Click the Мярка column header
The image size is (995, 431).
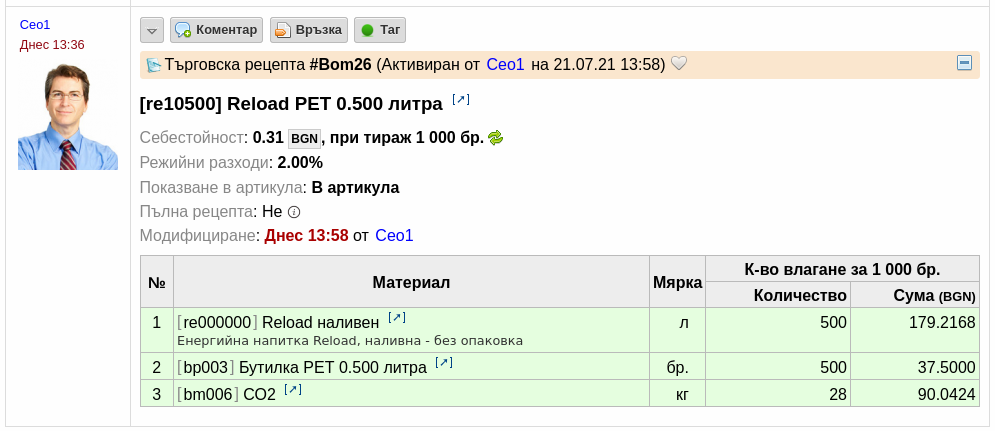tap(678, 282)
